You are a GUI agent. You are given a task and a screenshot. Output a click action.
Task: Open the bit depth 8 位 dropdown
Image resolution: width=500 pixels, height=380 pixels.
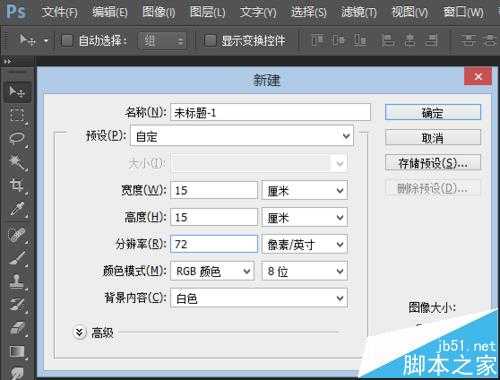click(304, 271)
